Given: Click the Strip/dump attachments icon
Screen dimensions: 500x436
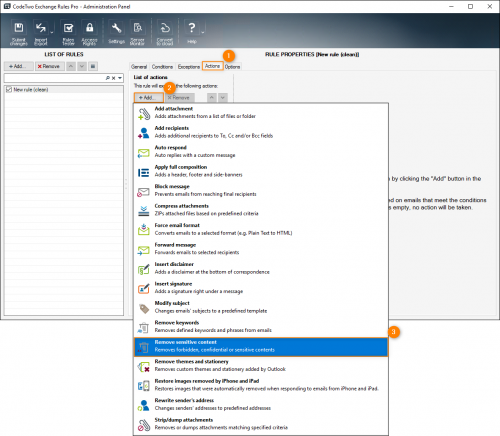Looking at the screenshot, I should [x=144, y=425].
